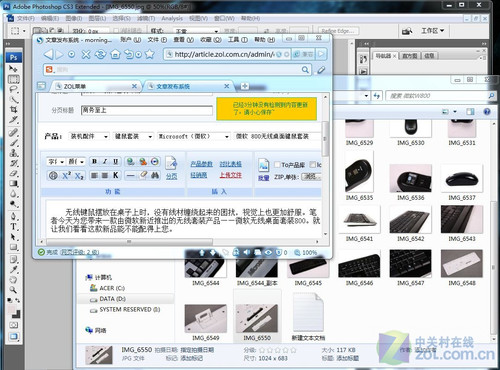Apply underline formatting in article editor

(x=115, y=162)
